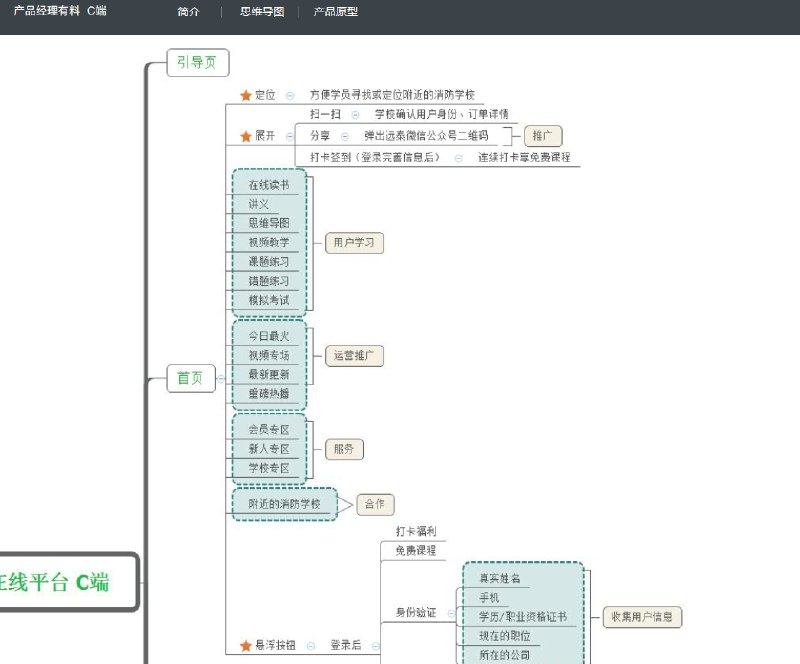Image resolution: width=800 pixels, height=664 pixels.
Task: Click the 服务 label tag
Action: [x=344, y=449]
